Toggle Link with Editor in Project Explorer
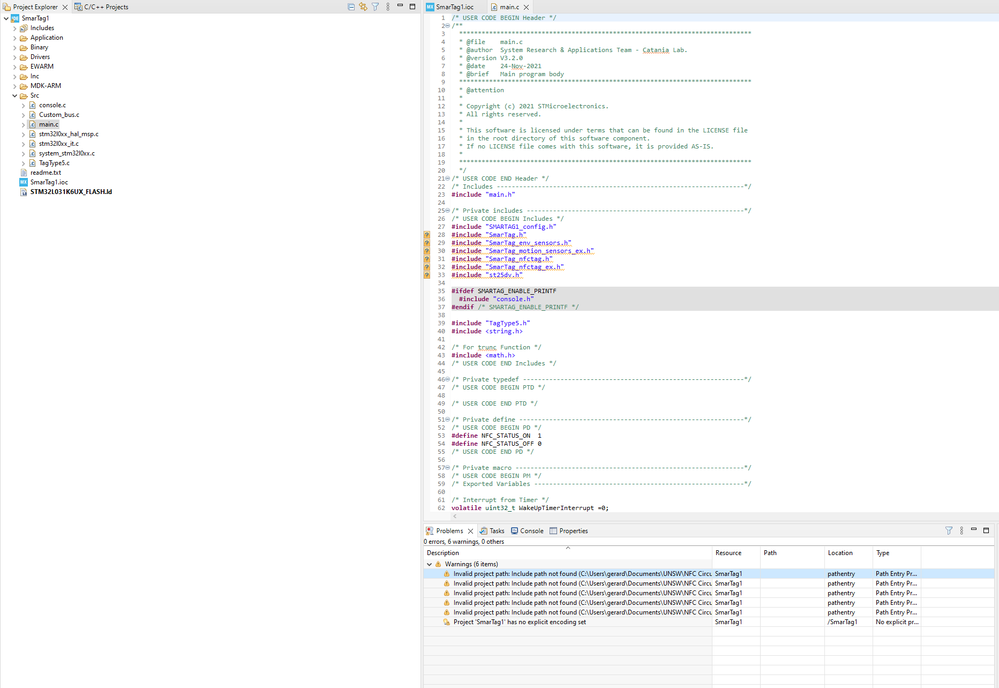The width and height of the screenshot is (999, 688). pos(363,7)
